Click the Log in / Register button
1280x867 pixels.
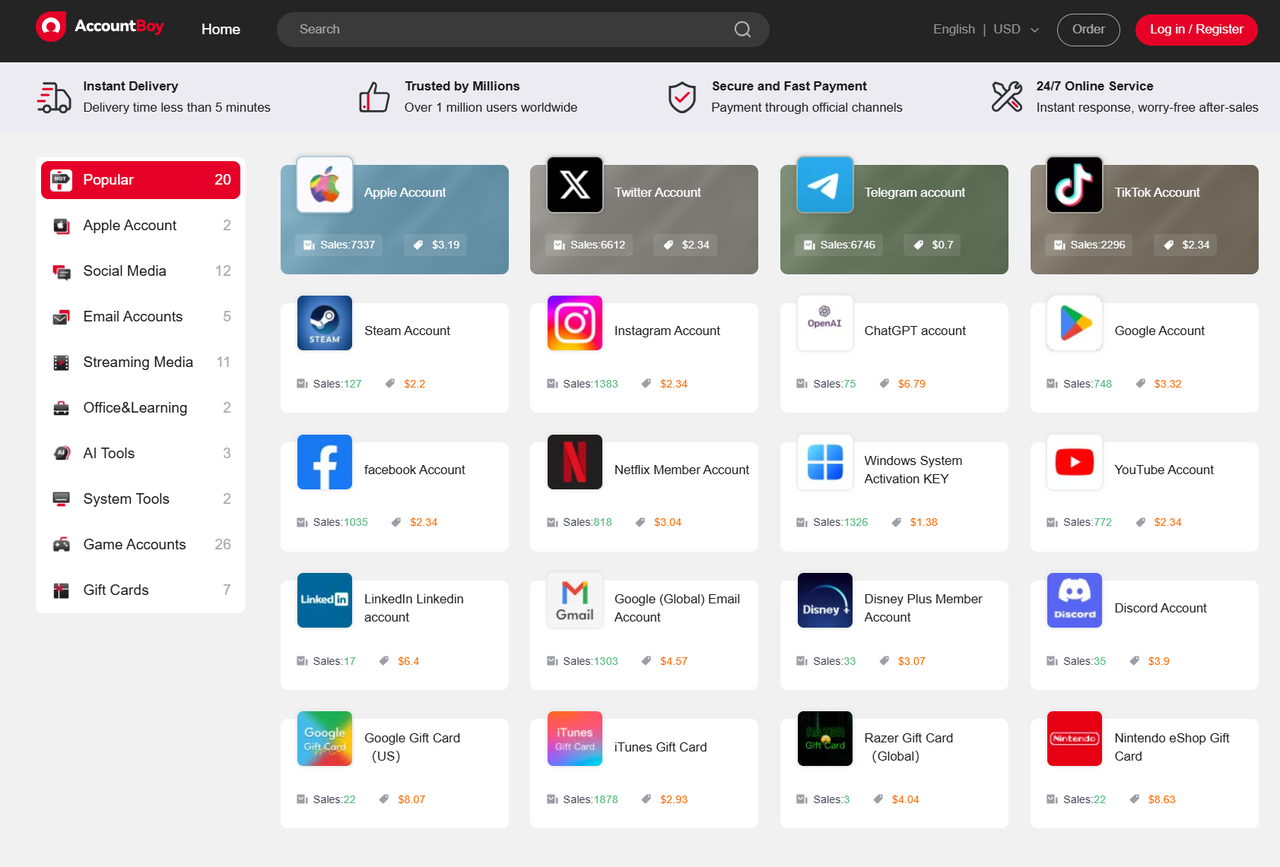1196,29
